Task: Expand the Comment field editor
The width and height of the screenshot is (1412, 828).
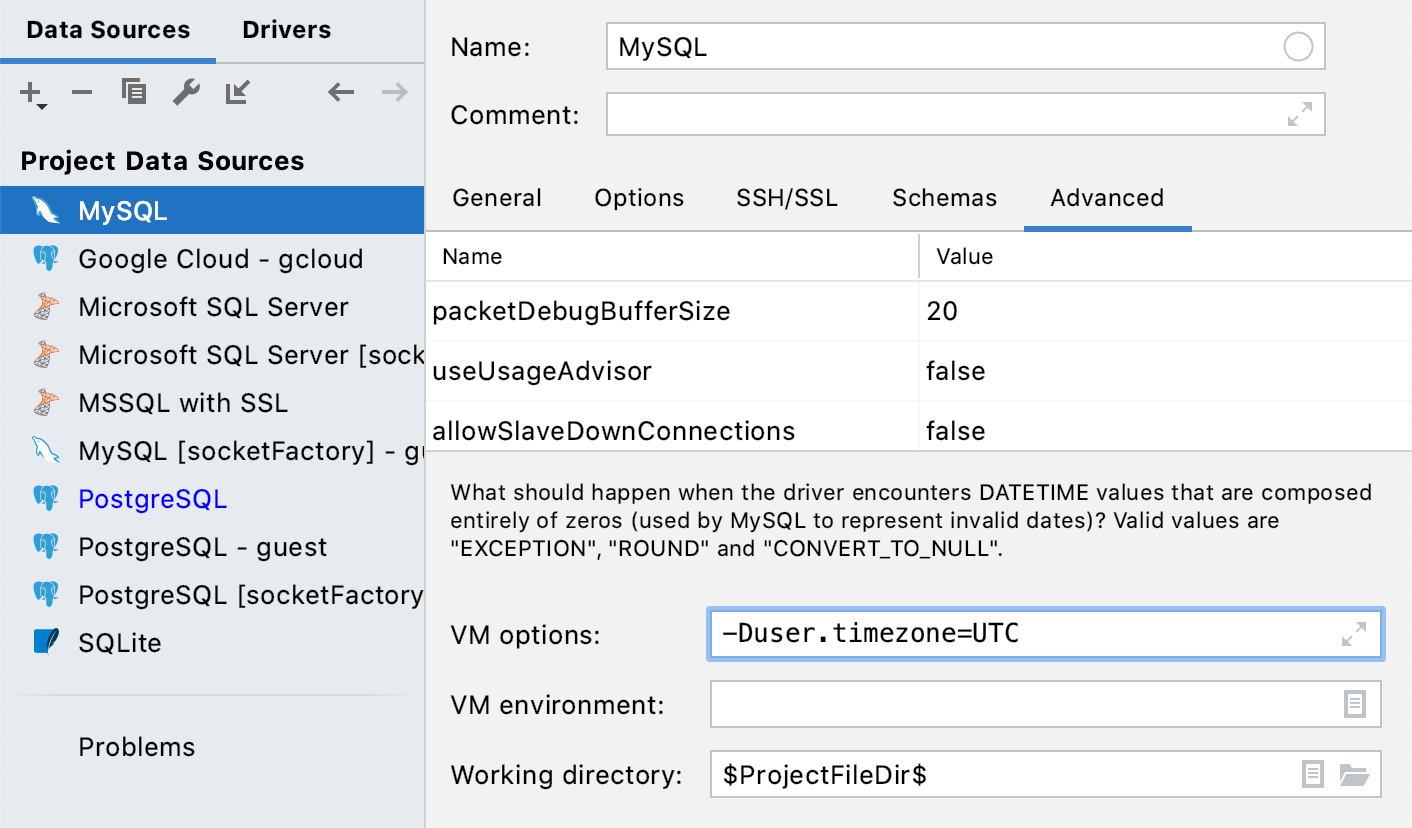Action: coord(1299,114)
